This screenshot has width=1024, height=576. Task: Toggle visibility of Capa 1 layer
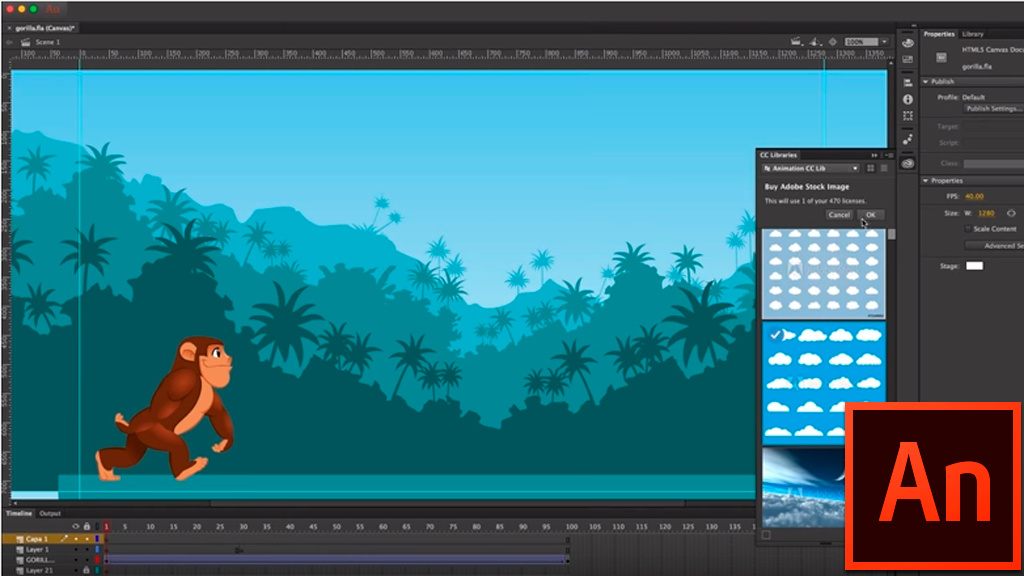76,539
